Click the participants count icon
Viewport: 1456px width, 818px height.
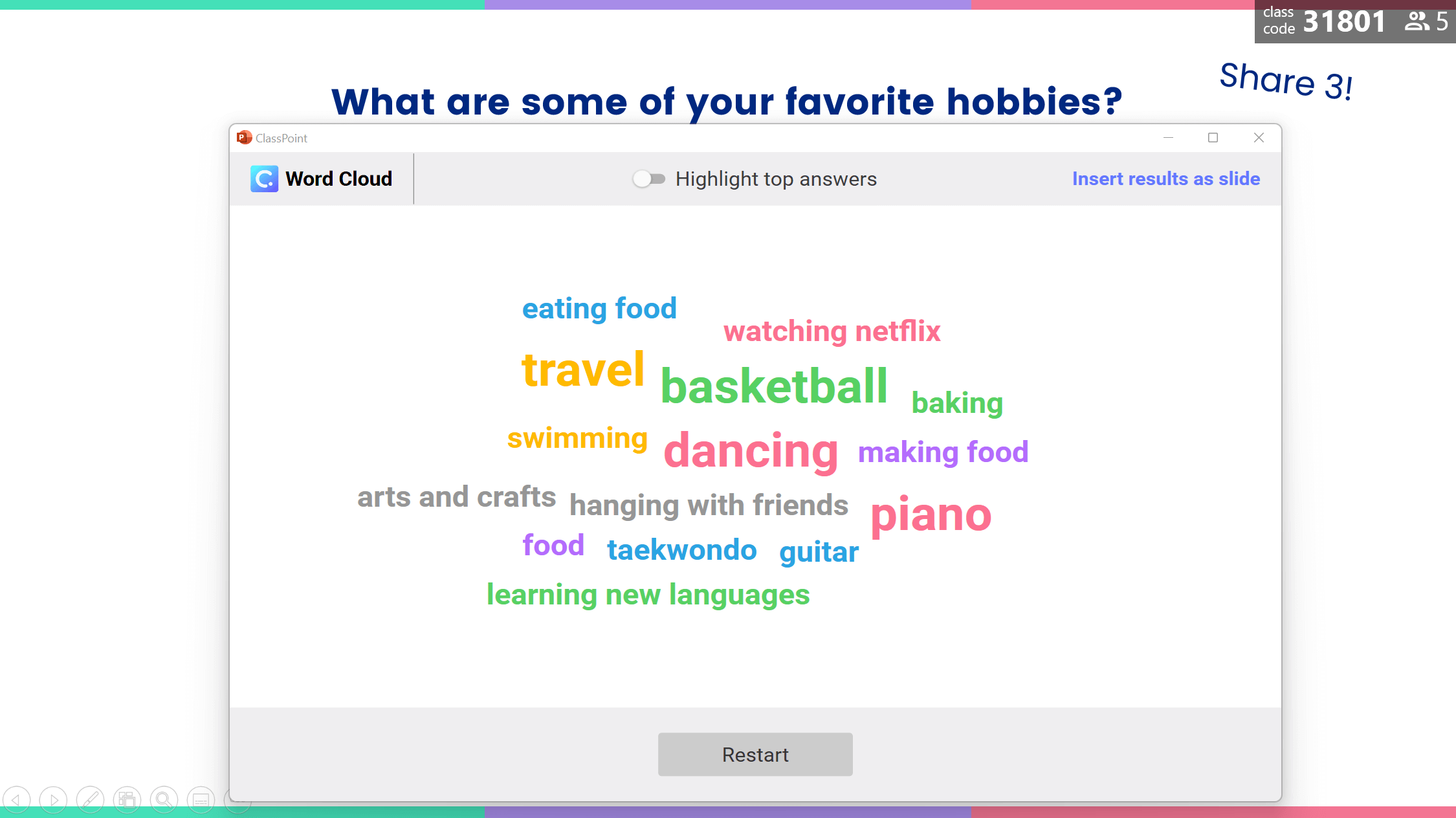click(1418, 21)
